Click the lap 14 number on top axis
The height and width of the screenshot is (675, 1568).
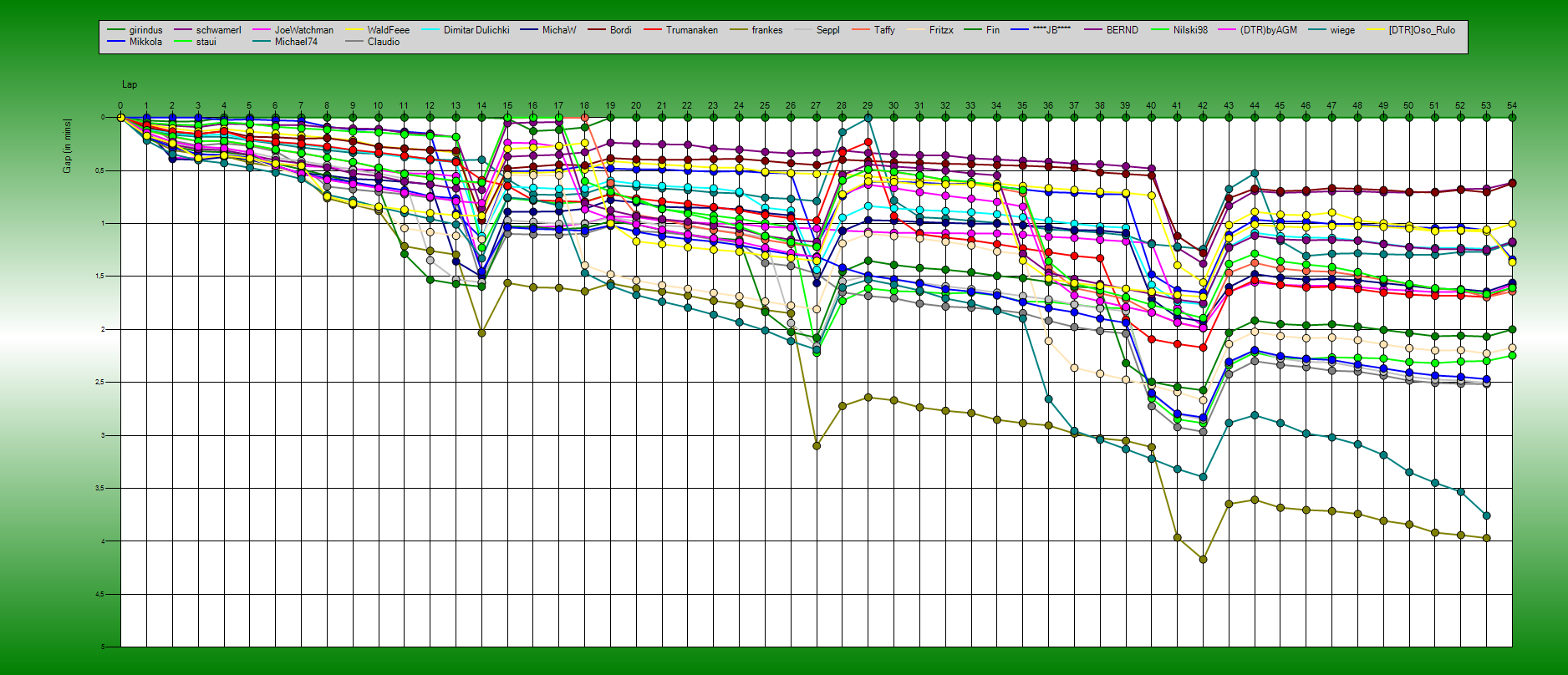pyautogui.click(x=481, y=106)
